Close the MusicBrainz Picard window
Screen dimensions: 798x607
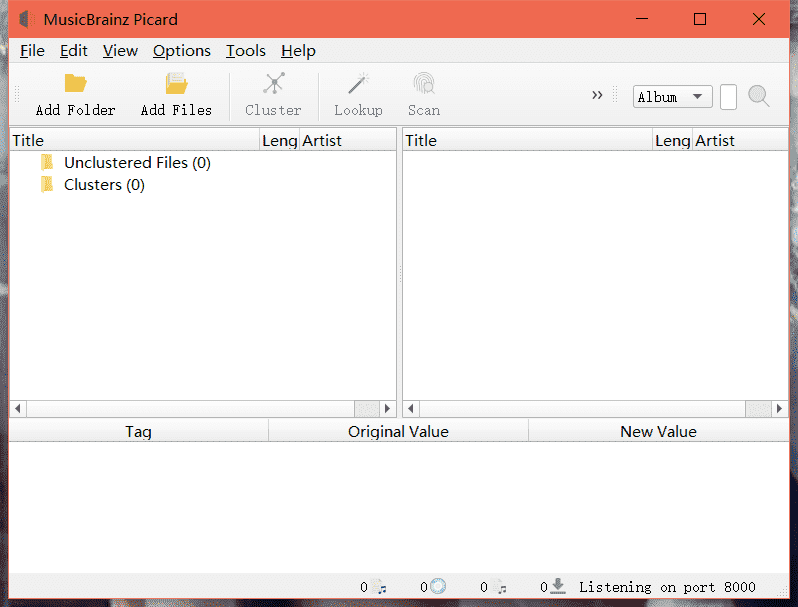759,19
